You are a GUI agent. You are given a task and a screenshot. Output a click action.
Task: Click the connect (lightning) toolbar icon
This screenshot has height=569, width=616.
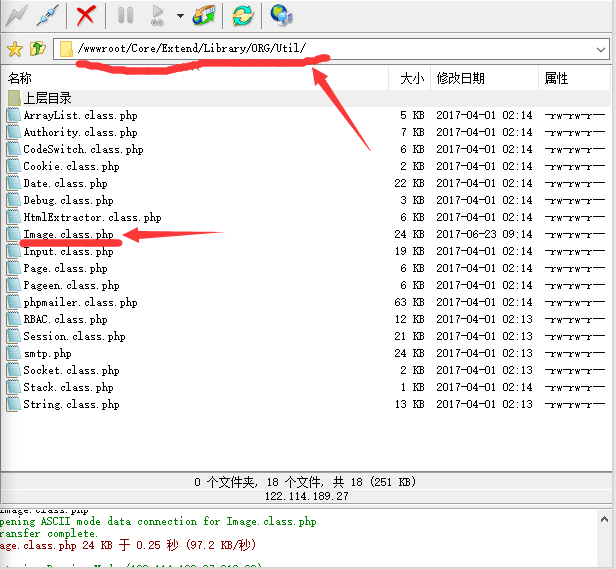tap(17, 15)
